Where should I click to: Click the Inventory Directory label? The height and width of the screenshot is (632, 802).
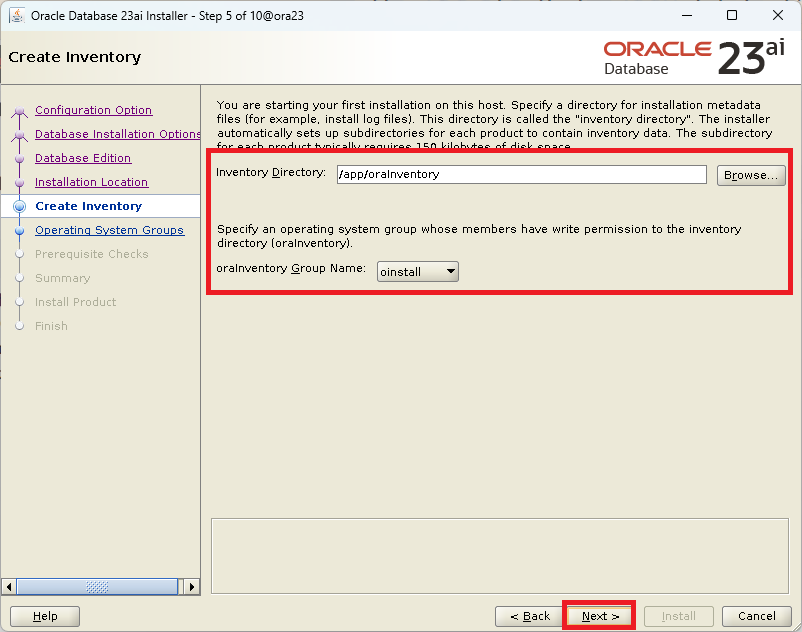(x=271, y=172)
